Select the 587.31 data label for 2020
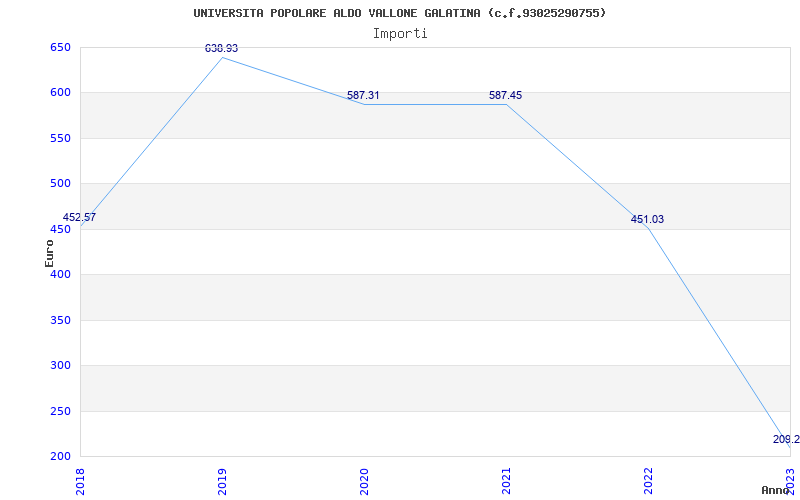Image resolution: width=800 pixels, height=500 pixels. pos(363,95)
